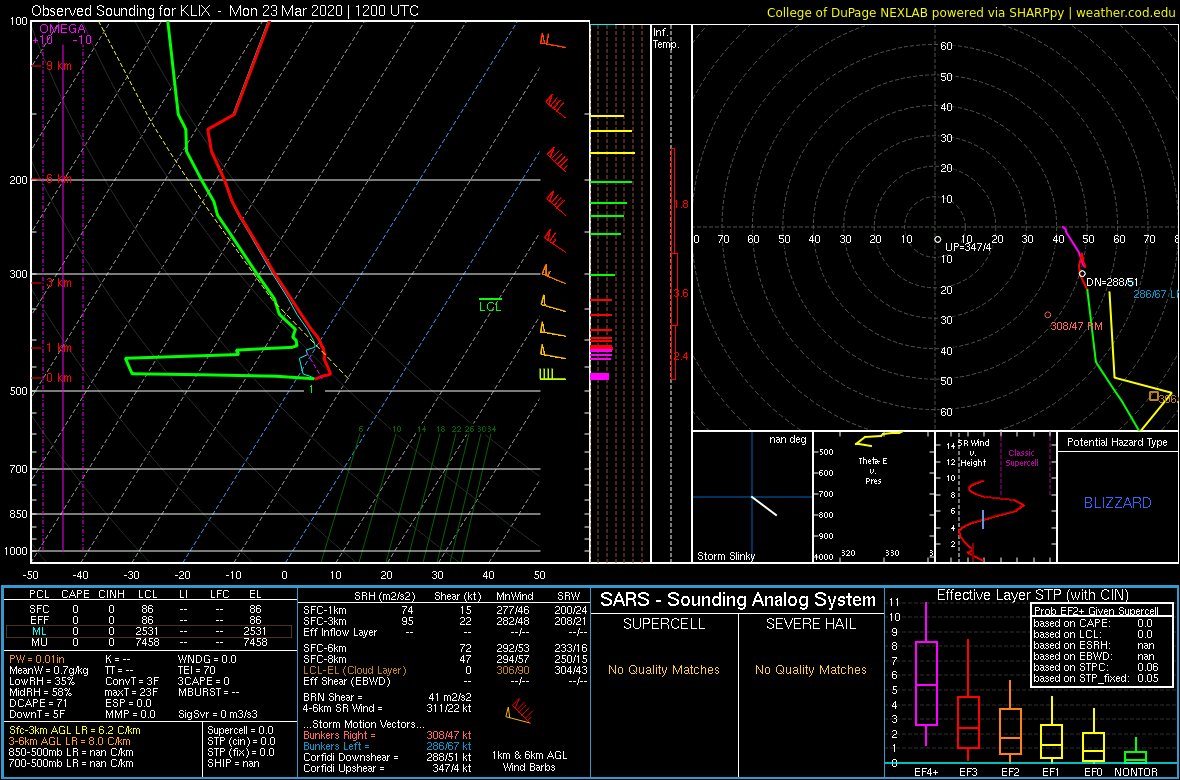Viewport: 1180px width, 780px height.
Task: Click the Supercell = 0.0 composite value
Action: (x=240, y=730)
